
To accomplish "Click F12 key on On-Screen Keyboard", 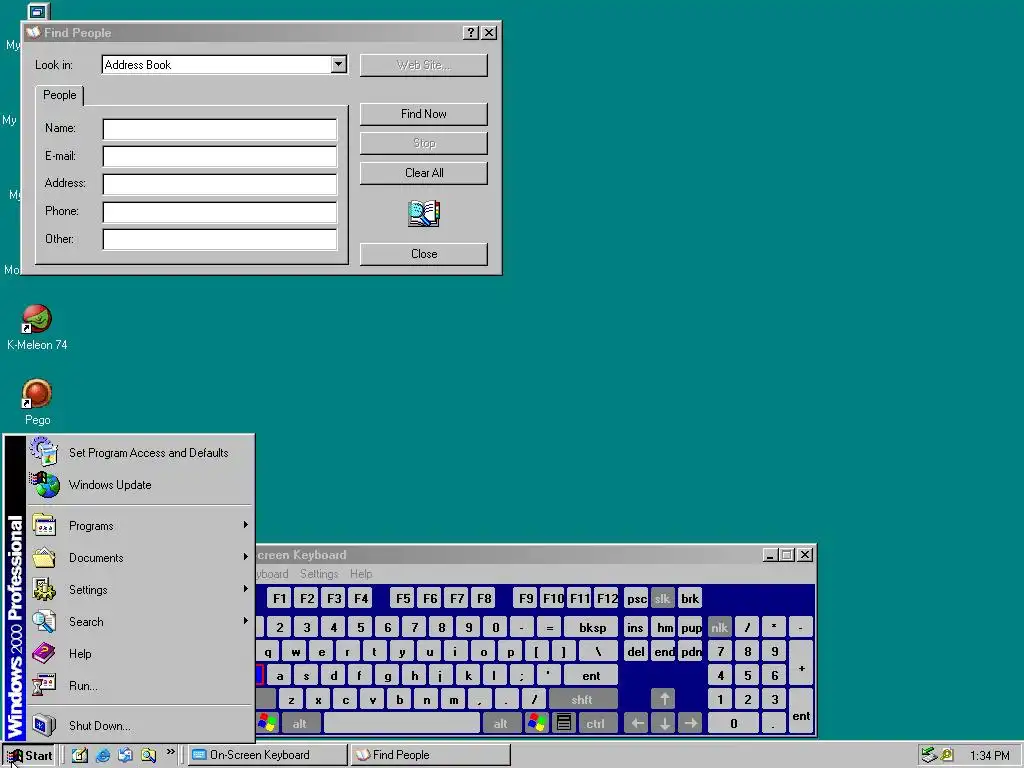I will point(607,598).
